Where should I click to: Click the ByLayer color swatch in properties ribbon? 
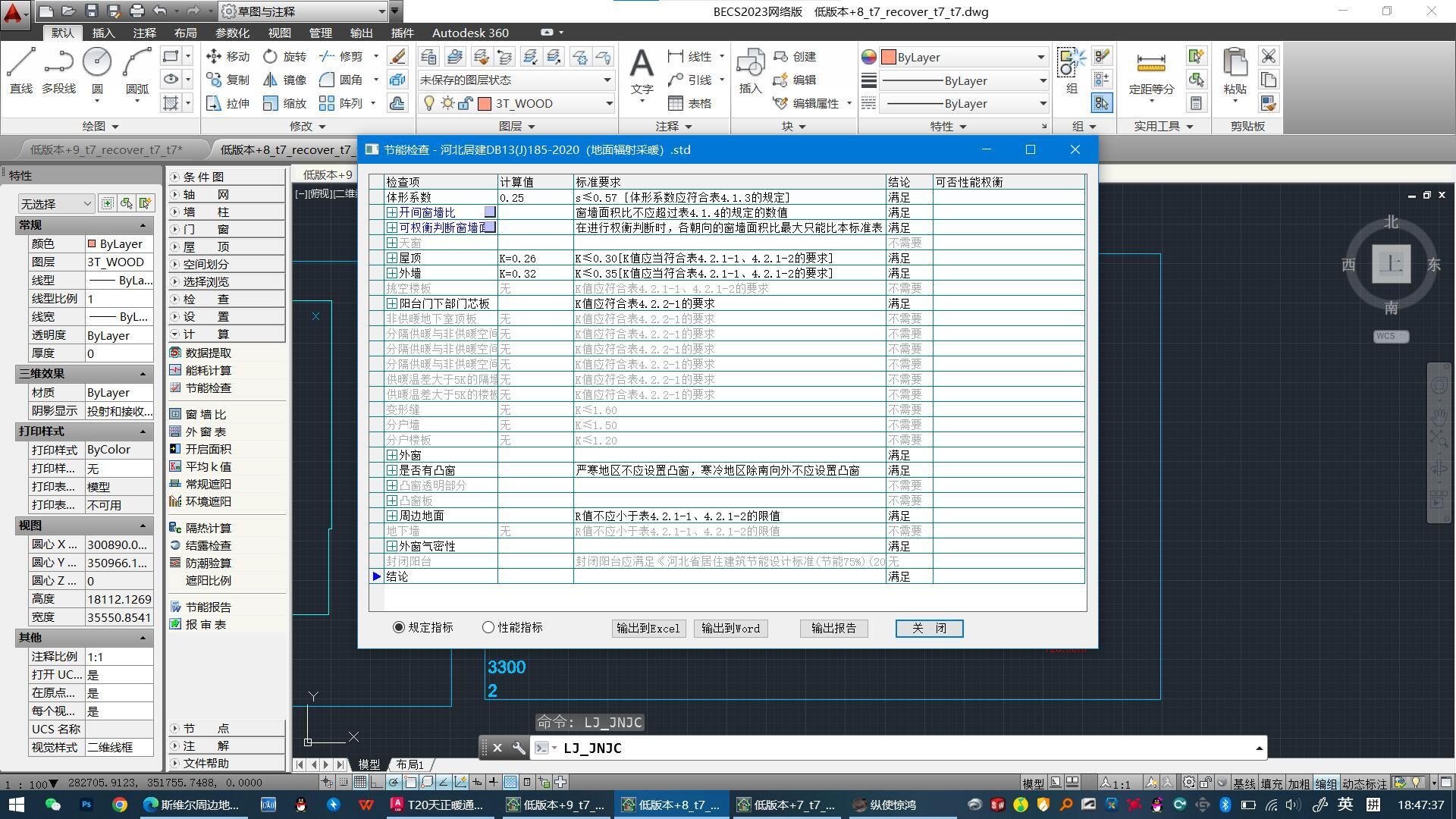point(888,58)
